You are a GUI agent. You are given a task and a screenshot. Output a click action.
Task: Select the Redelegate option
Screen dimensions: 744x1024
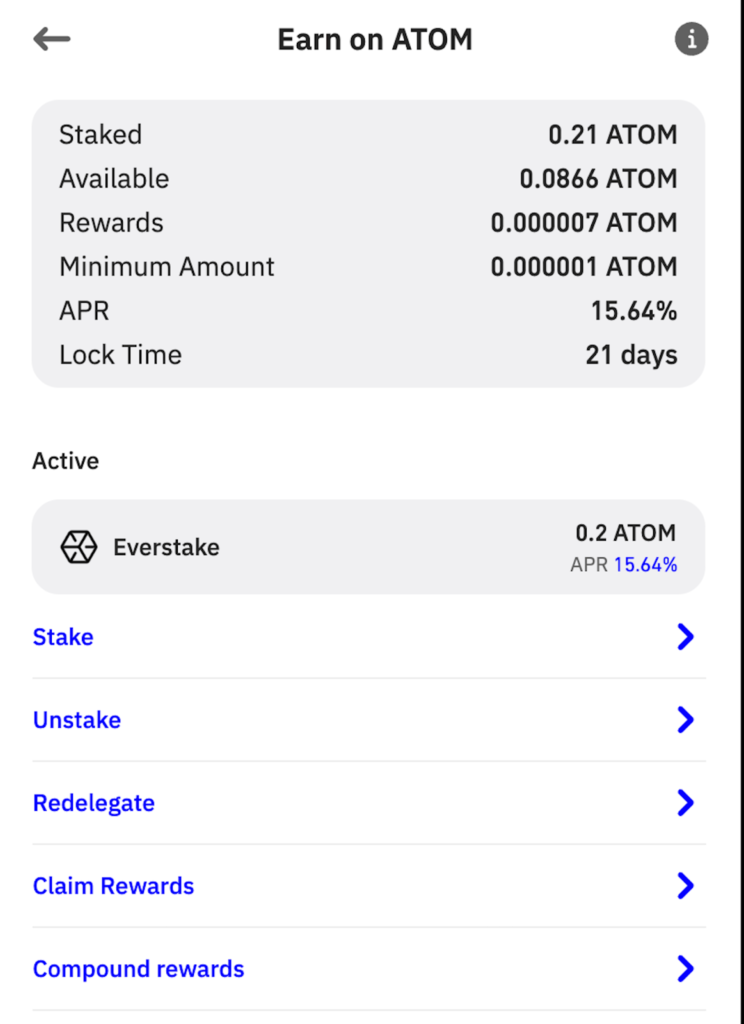[x=94, y=803]
